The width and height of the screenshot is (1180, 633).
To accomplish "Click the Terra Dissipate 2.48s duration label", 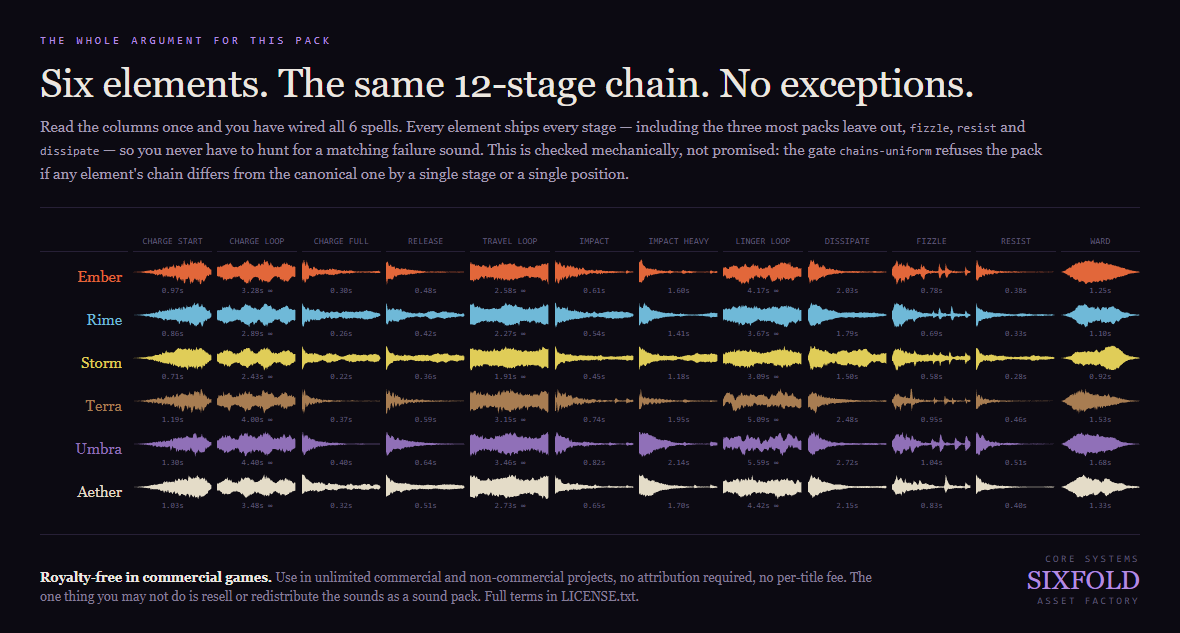I will [x=847, y=419].
